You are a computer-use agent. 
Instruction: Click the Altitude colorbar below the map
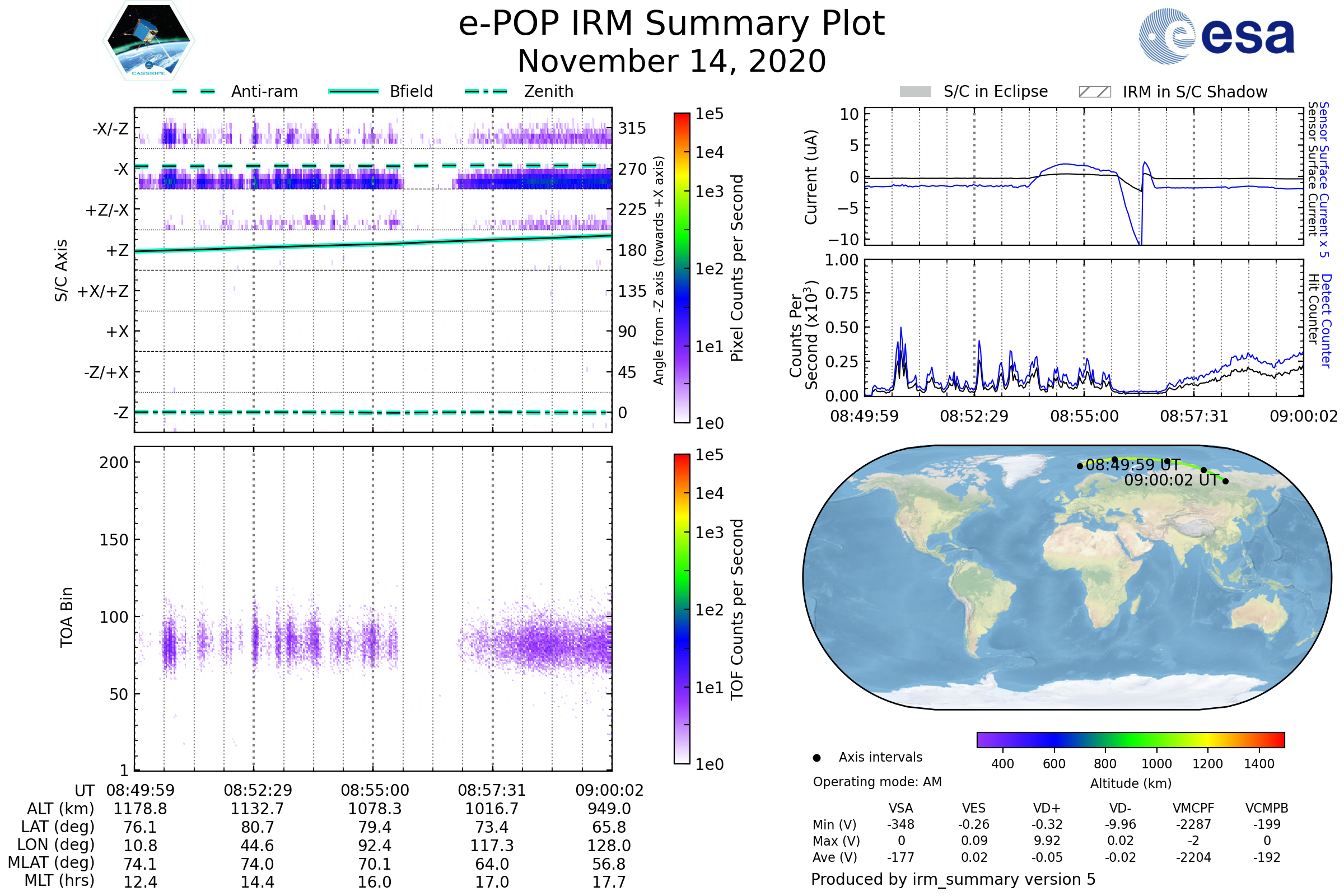coord(1130,740)
